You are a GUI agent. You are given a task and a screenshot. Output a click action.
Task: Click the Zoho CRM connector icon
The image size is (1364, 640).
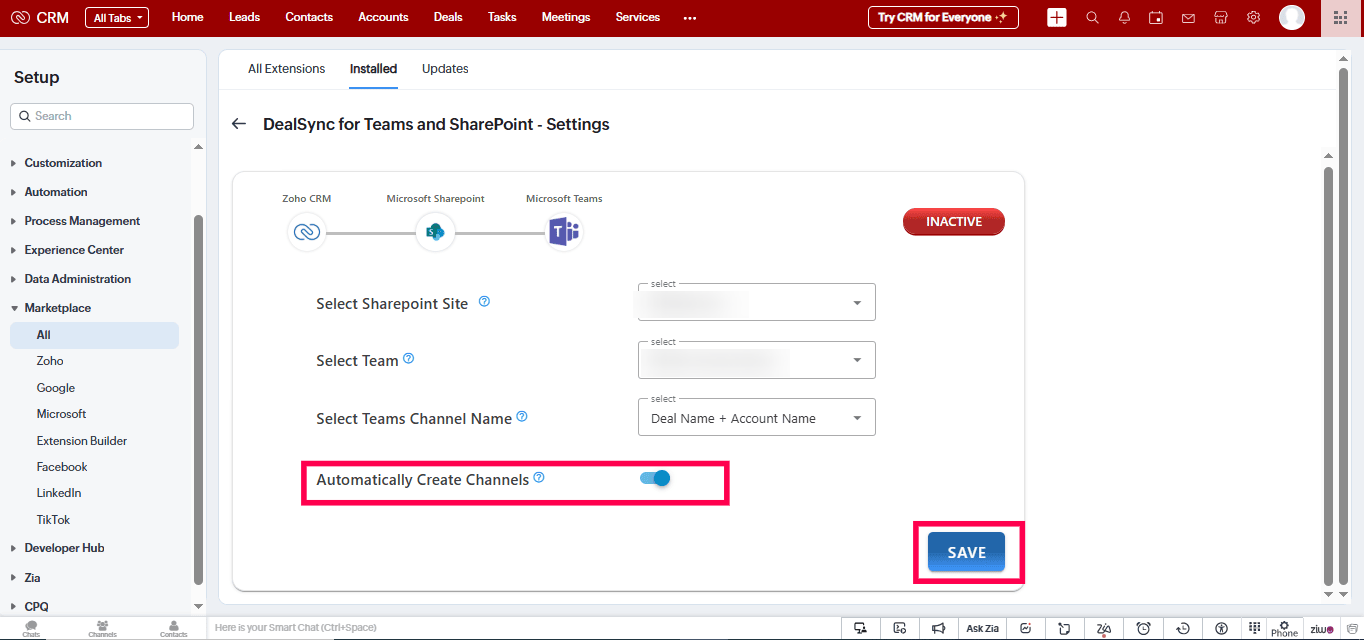[306, 232]
